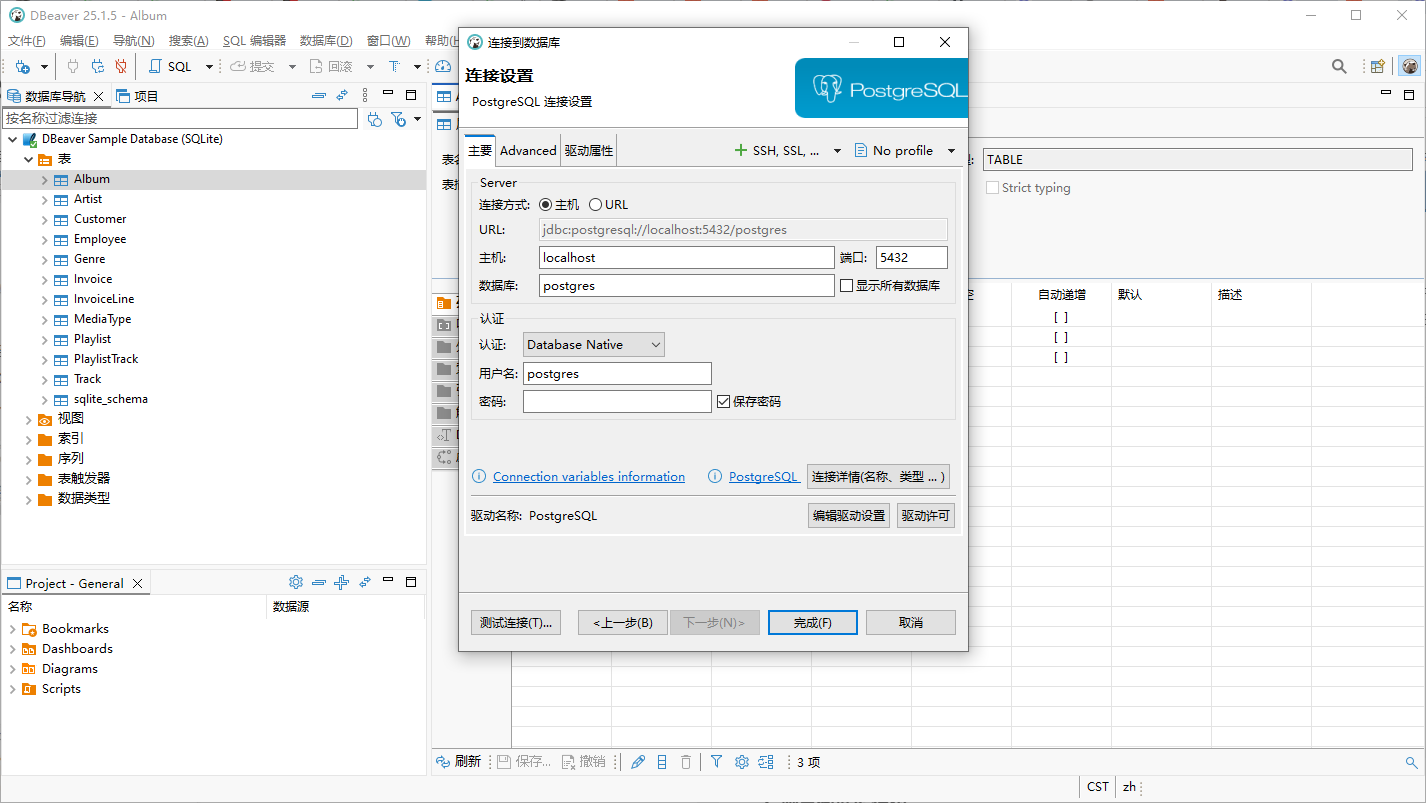The width and height of the screenshot is (1426, 803).
Task: Expand the Bookmarks folder in Project panel
Action: coord(12,629)
